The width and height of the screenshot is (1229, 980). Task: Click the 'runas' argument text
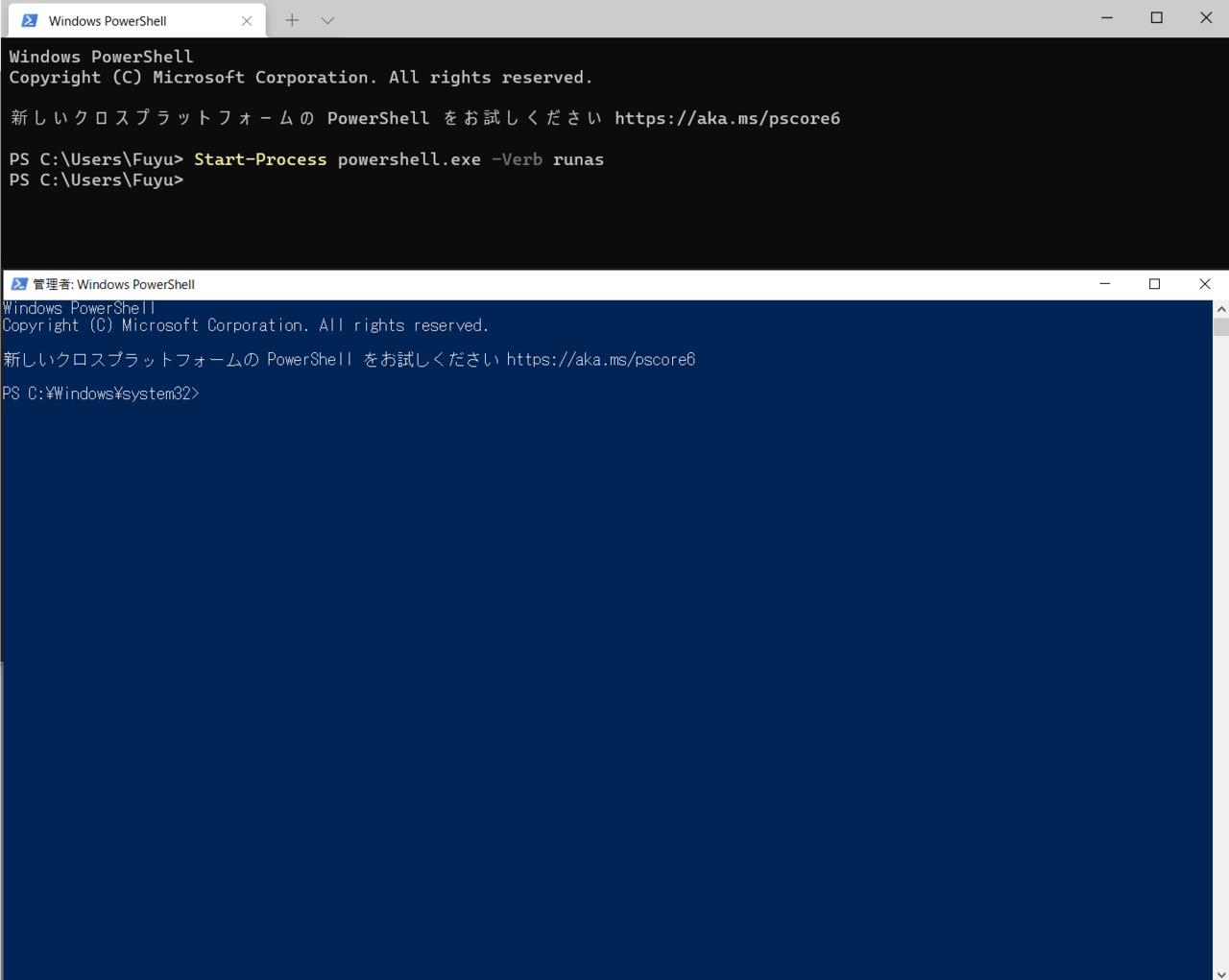(578, 159)
